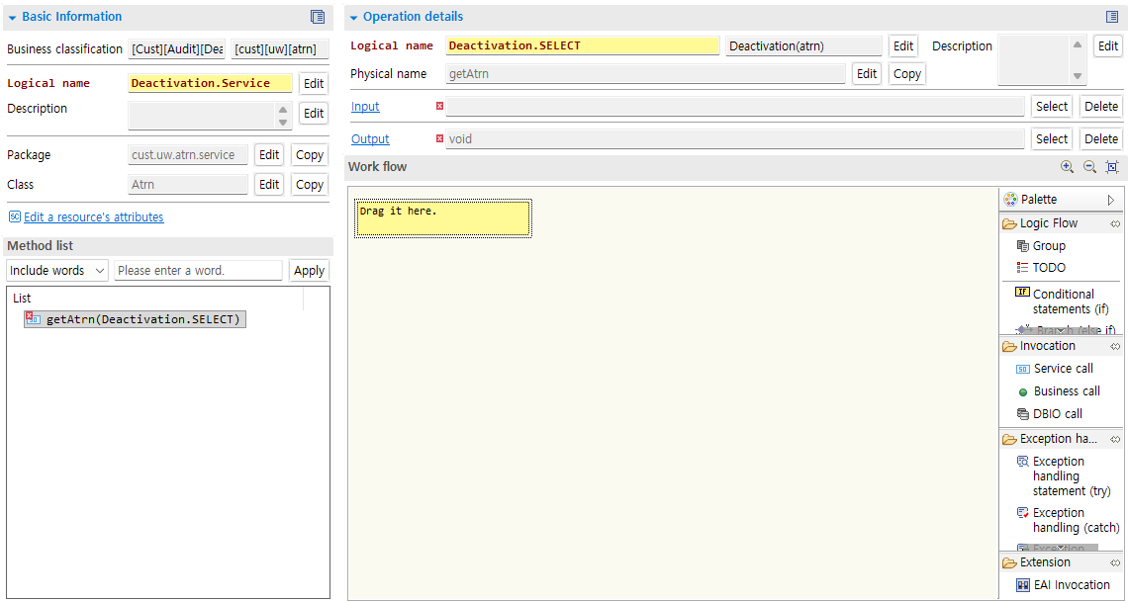
Task: Click the search word input field
Action: coord(198,270)
